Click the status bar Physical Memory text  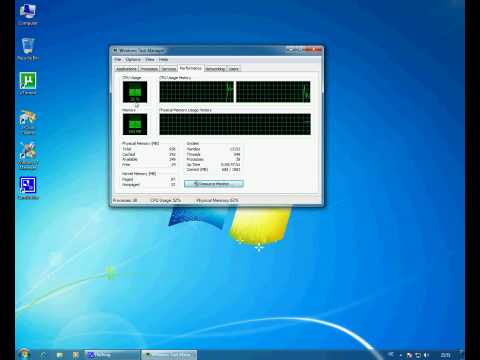click(x=217, y=200)
